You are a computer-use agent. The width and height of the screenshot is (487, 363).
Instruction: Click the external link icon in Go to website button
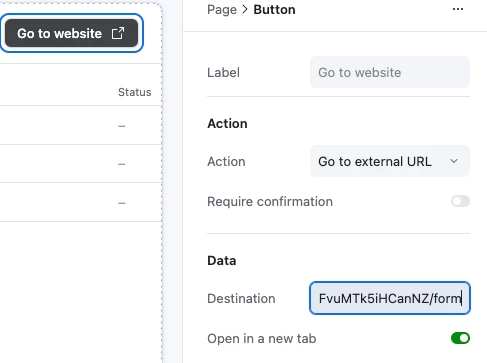[x=118, y=33]
